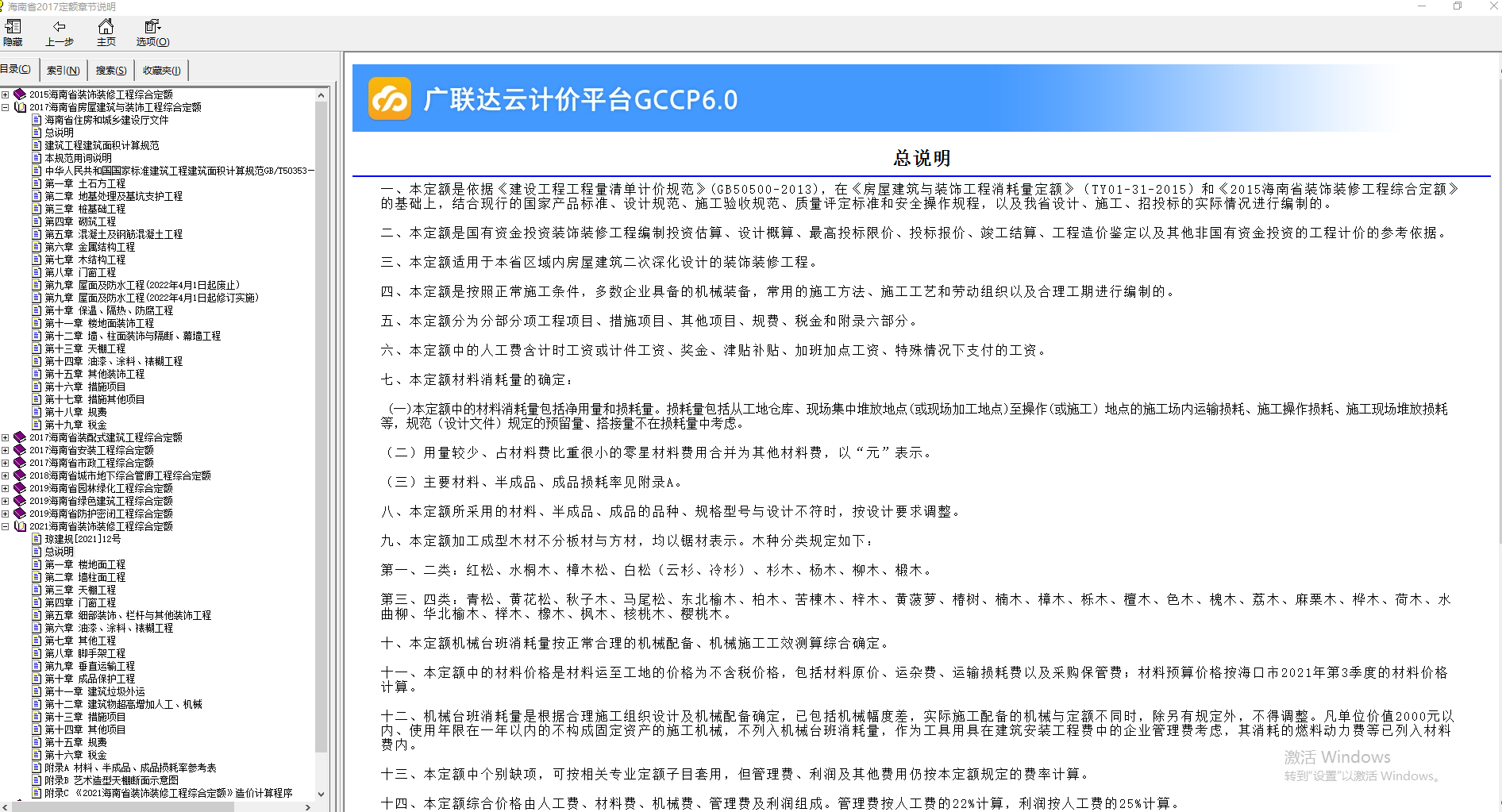Expand the 2015海南省装饰装修工程综合定额 node
Viewport: 1502px width, 812px height.
(x=6, y=94)
